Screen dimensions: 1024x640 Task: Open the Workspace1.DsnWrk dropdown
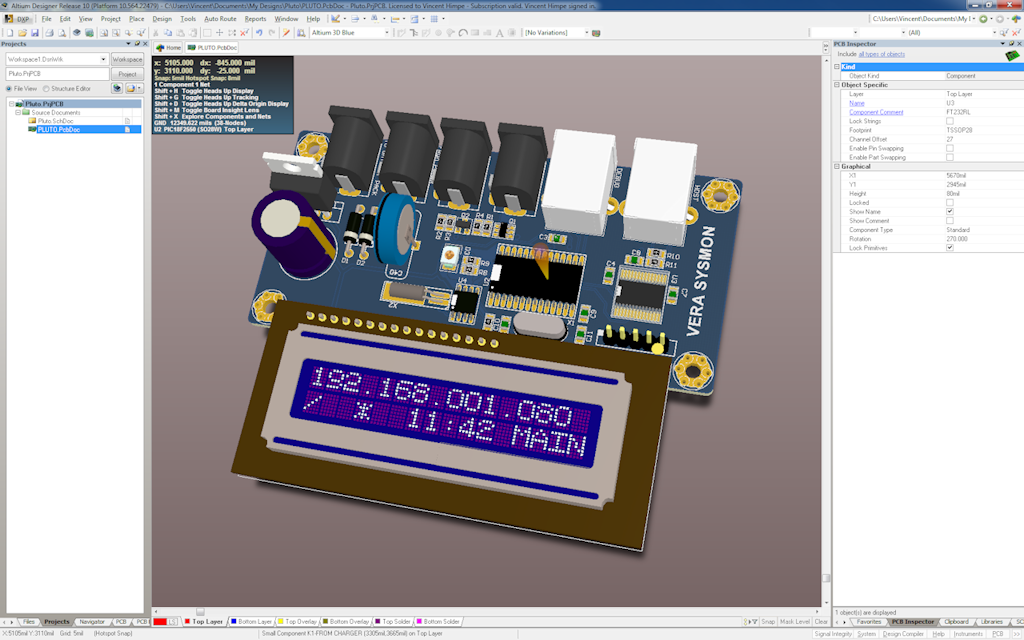click(x=103, y=59)
